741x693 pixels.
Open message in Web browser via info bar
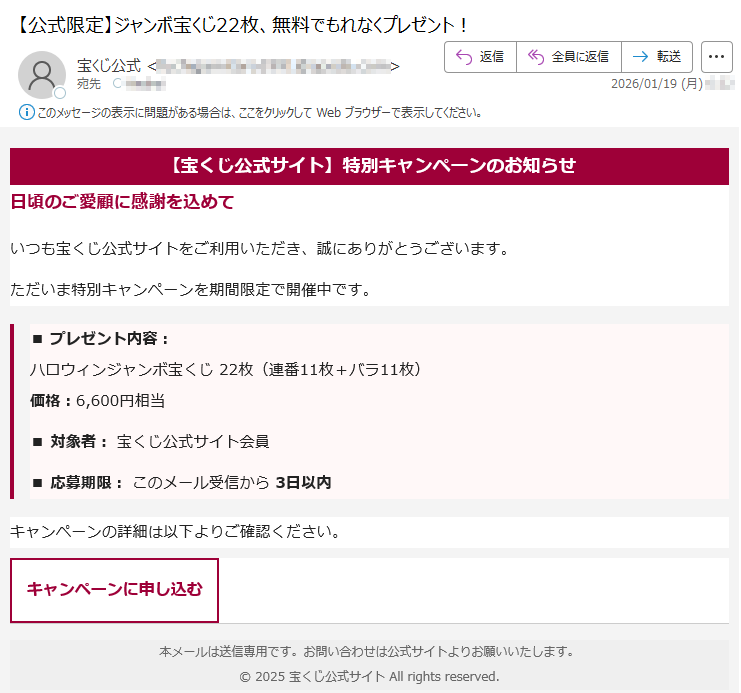point(260,113)
